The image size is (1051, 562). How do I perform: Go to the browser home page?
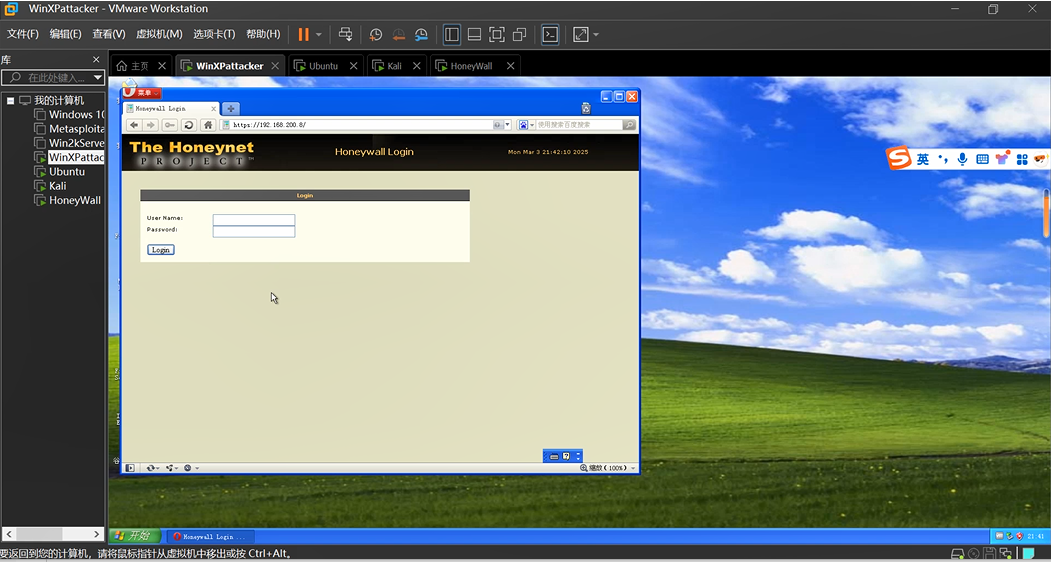coord(208,125)
